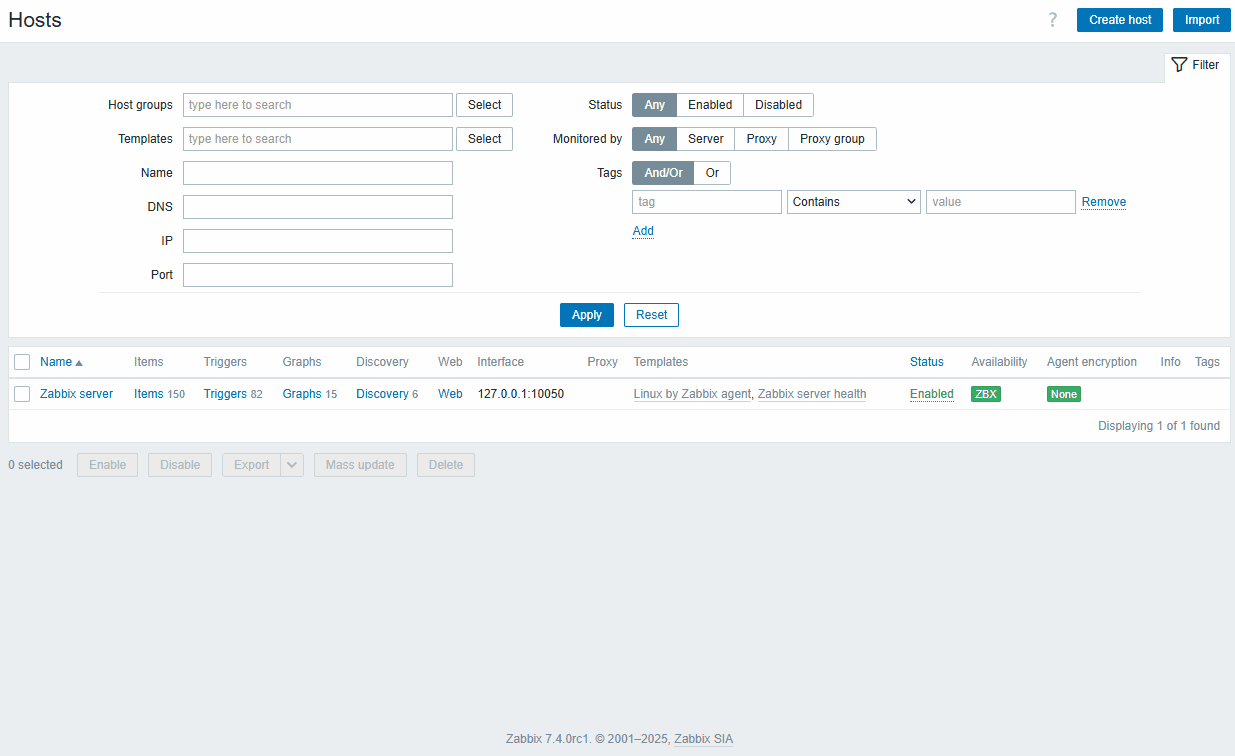Reset the host filter

pyautogui.click(x=651, y=315)
